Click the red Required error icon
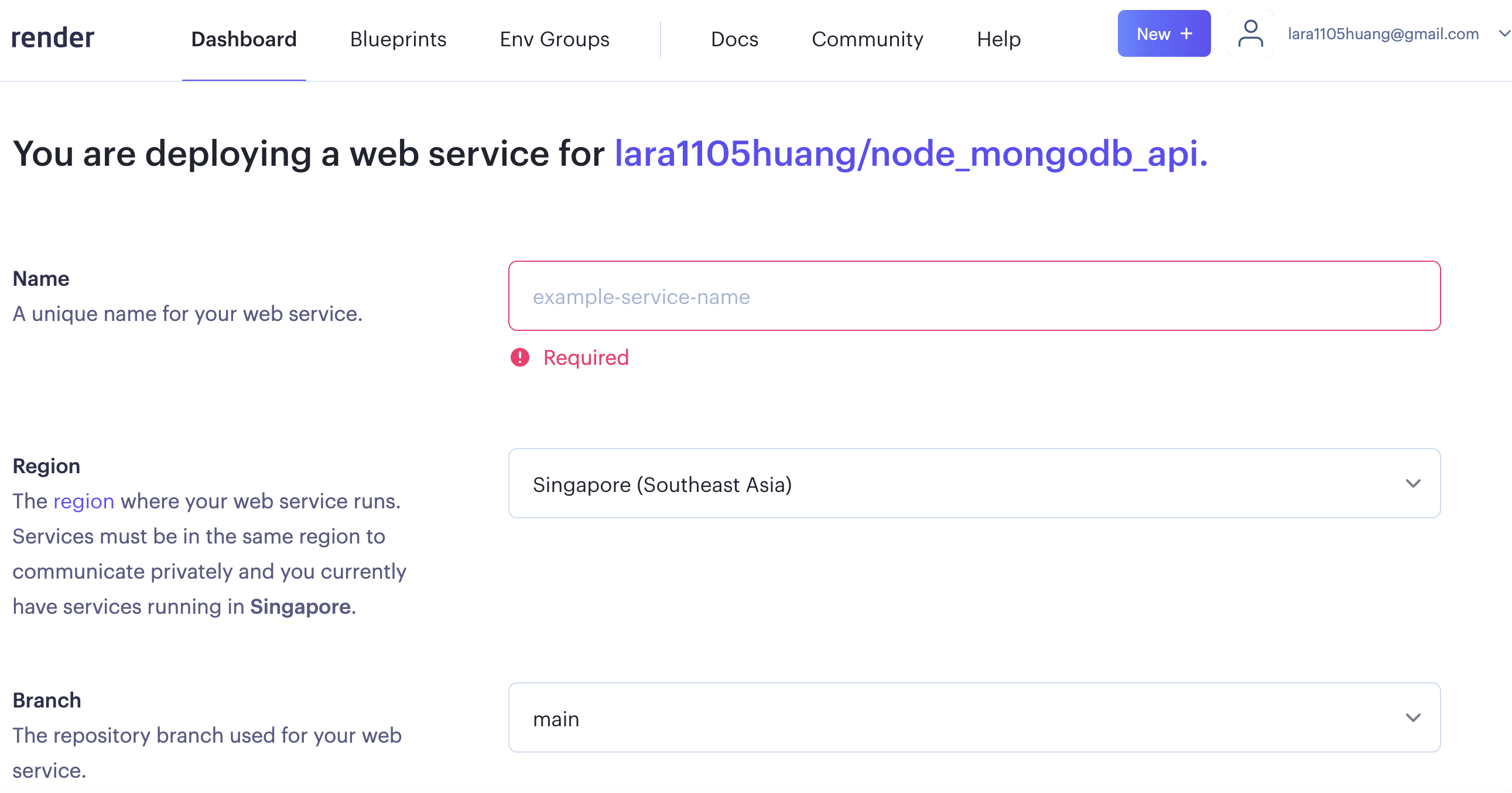Viewport: 1512px width, 793px height. (519, 357)
